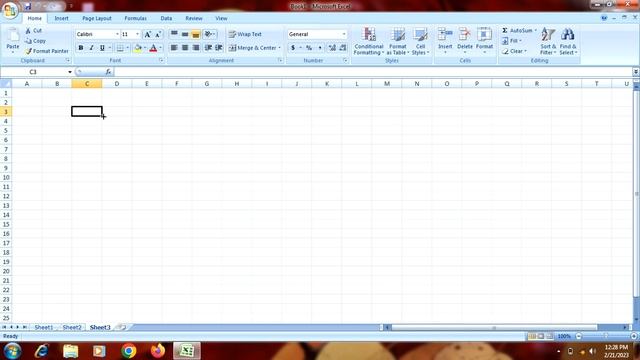640x360 pixels.
Task: Click into the formula bar
Action: click(373, 72)
